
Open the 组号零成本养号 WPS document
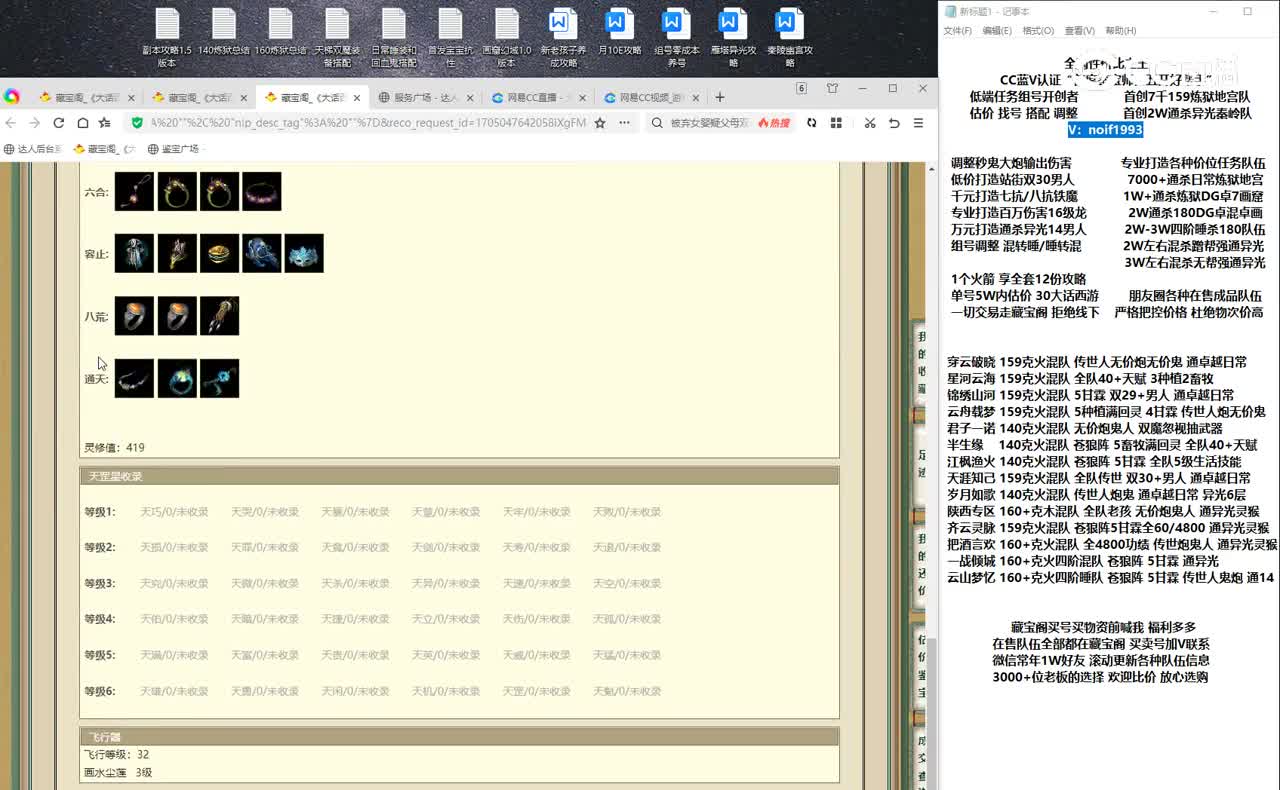677,38
